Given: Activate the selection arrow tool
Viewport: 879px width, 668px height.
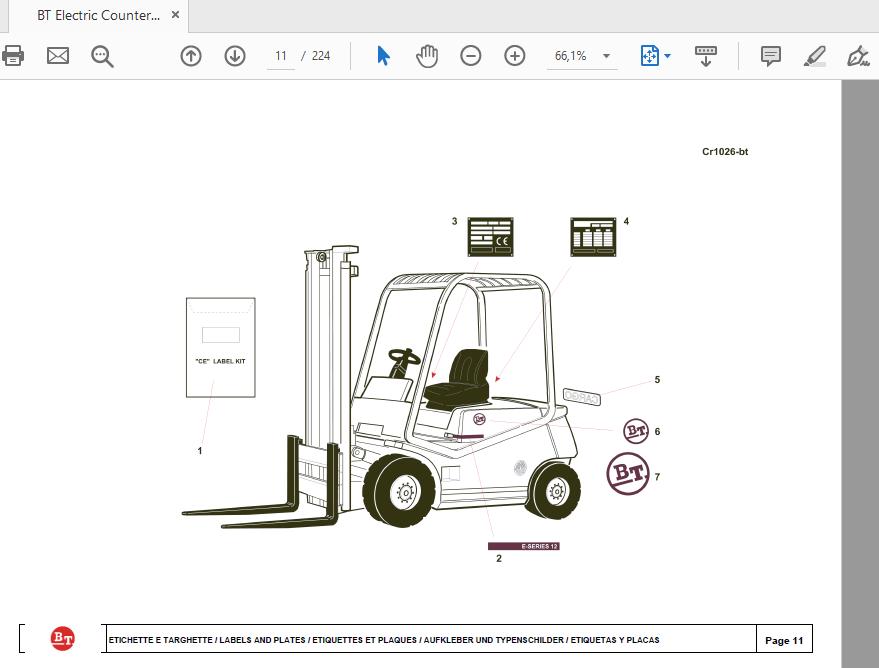Looking at the screenshot, I should 383,56.
